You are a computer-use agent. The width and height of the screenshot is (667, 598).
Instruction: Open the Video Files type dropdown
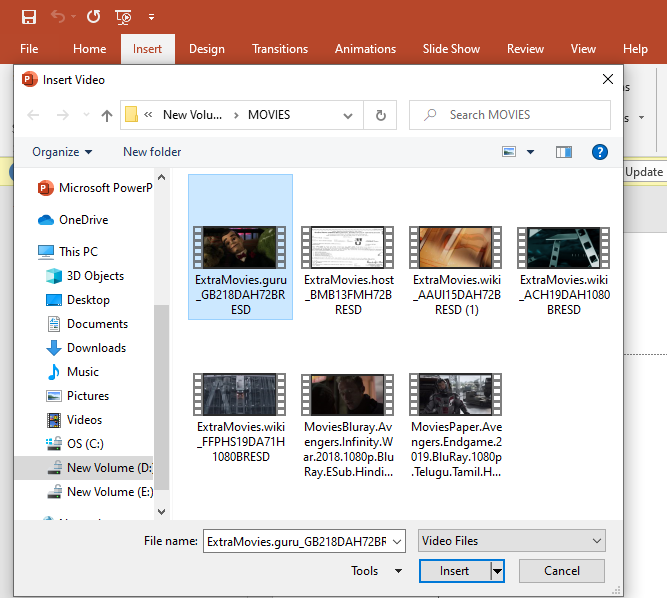pos(512,541)
